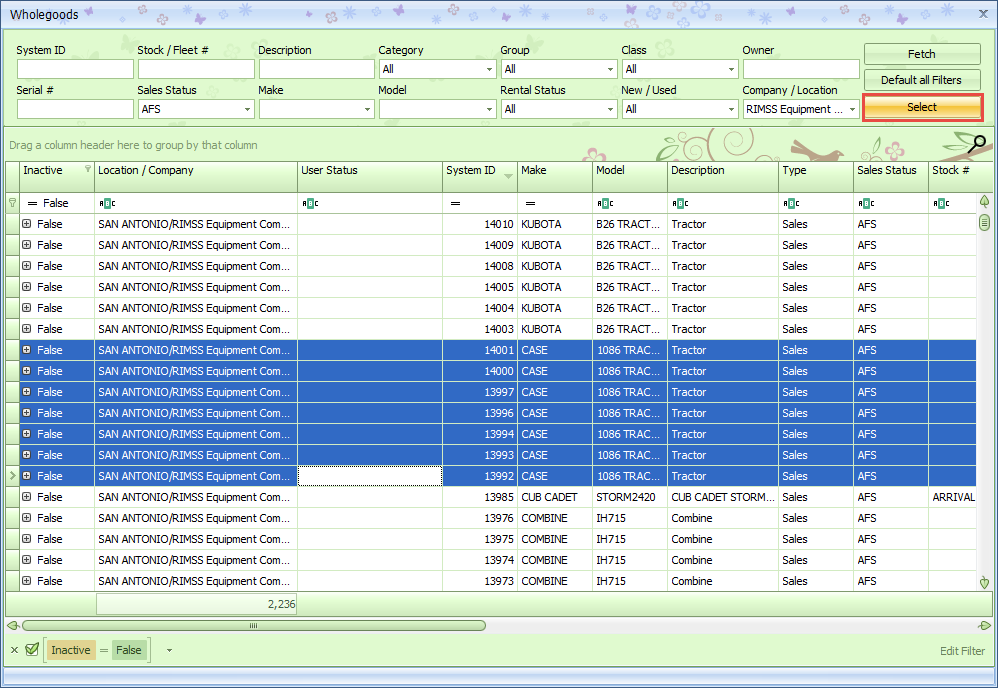Click the filter operator icon under User Status
The image size is (998, 688).
(309, 203)
